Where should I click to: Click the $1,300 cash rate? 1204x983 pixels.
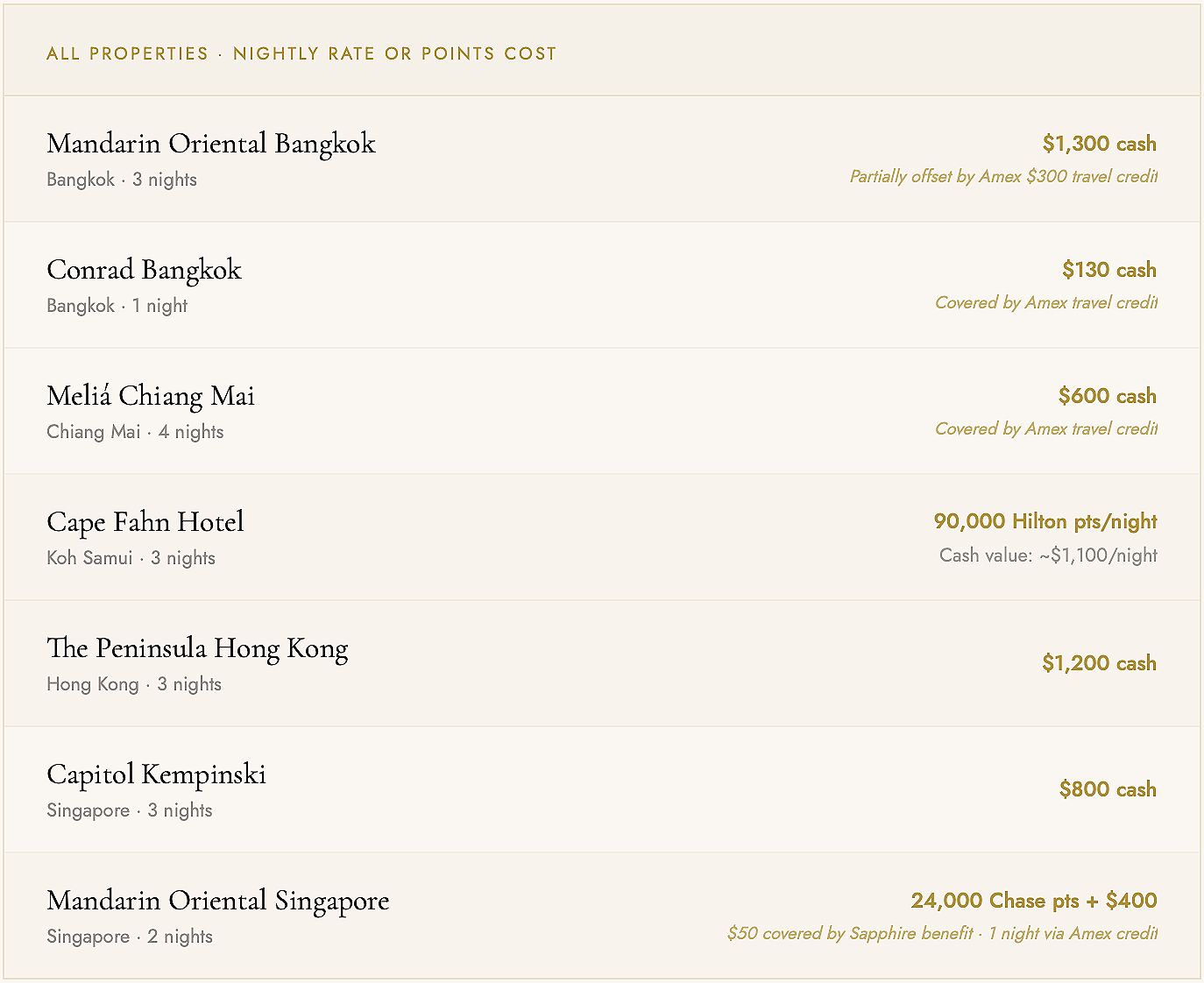pos(1100,144)
